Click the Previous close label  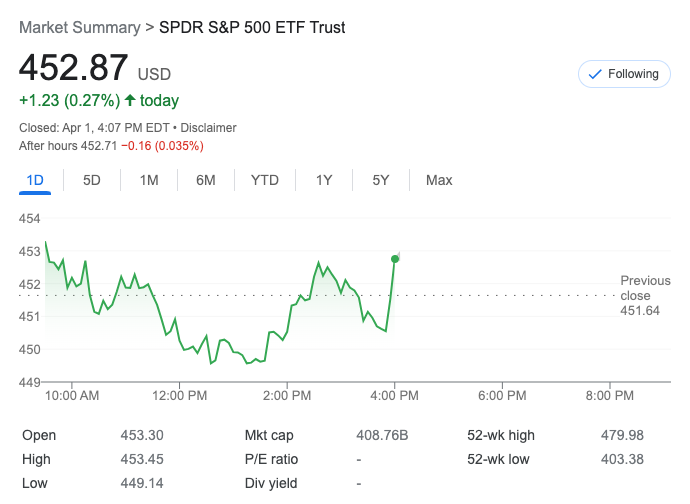tap(645, 288)
